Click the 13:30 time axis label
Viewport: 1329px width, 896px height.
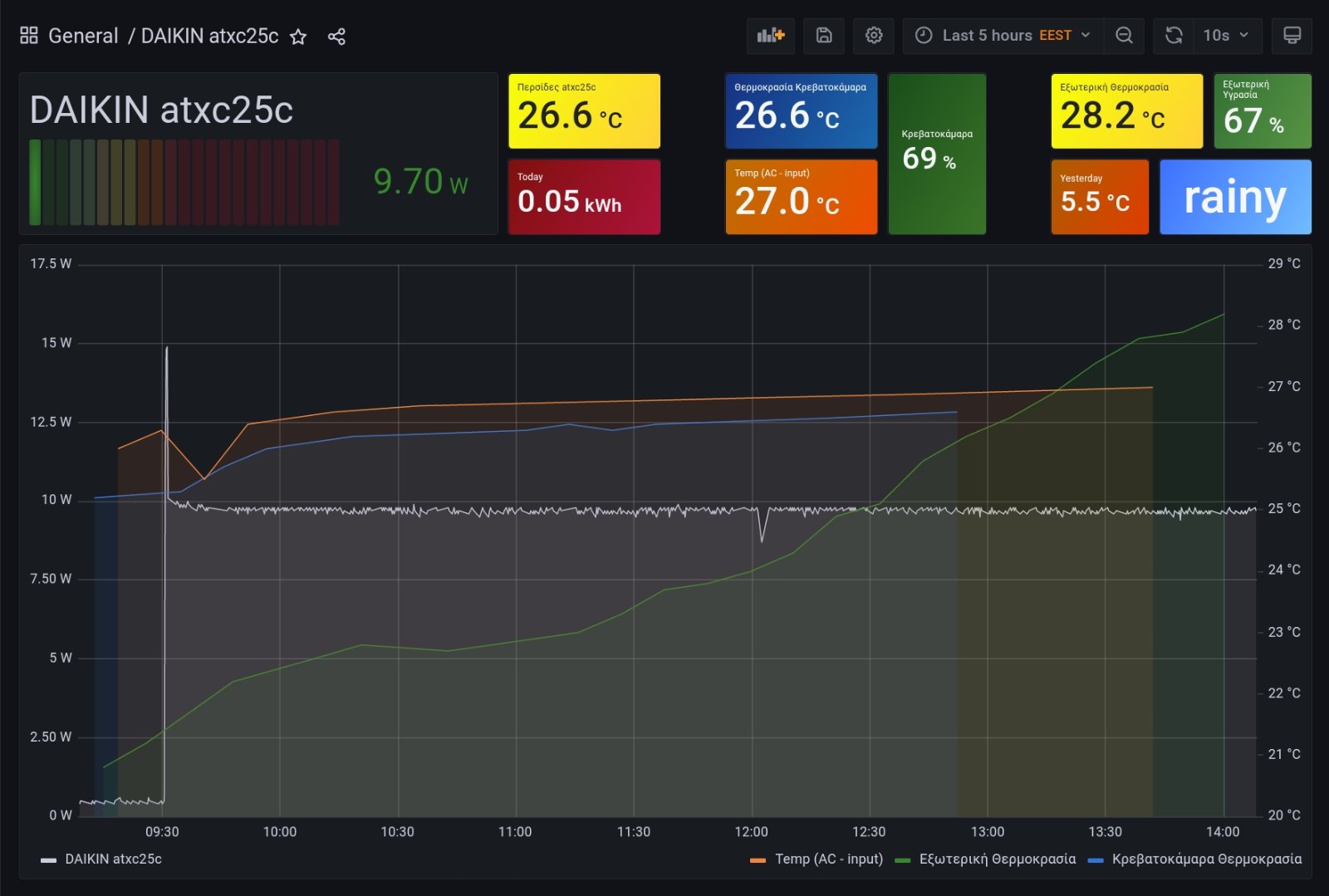pos(1105,831)
